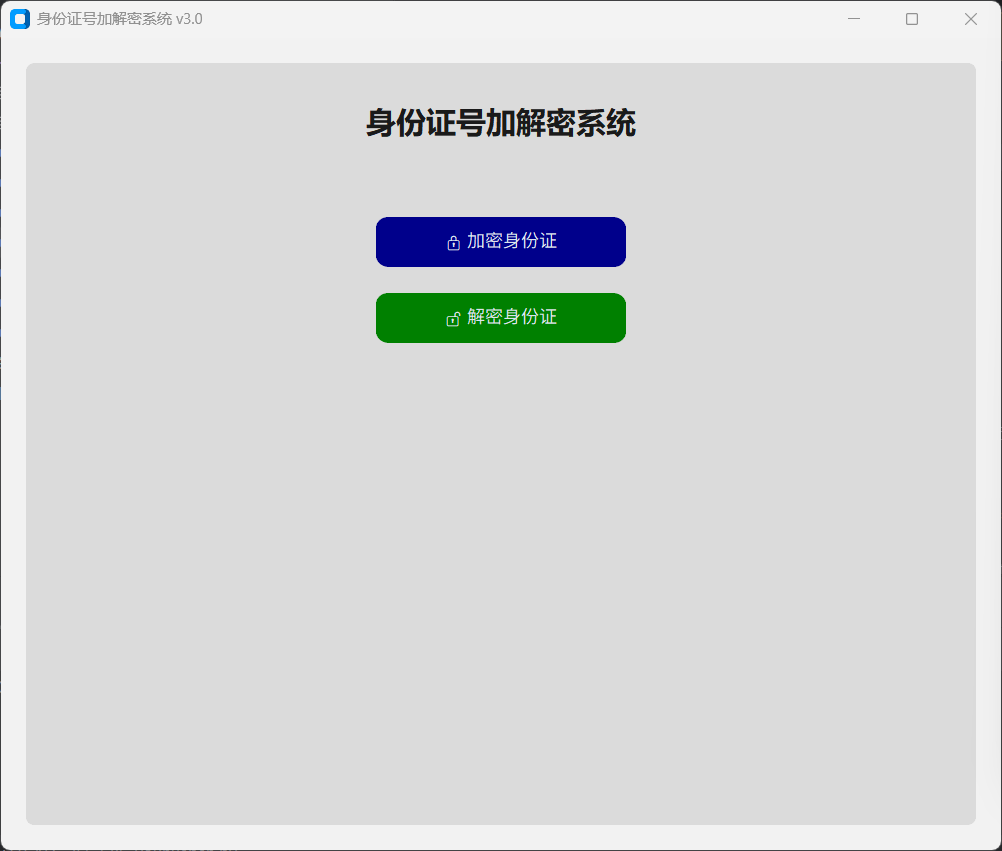Click the 加密身份证 encrypt button
The width and height of the screenshot is (1002, 851).
pos(500,242)
